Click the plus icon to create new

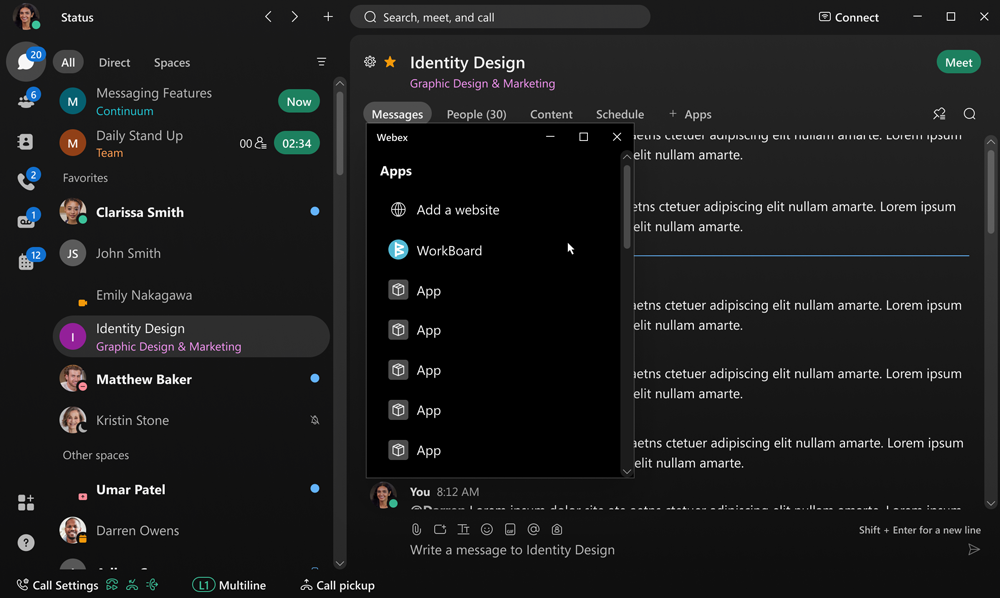pos(328,17)
